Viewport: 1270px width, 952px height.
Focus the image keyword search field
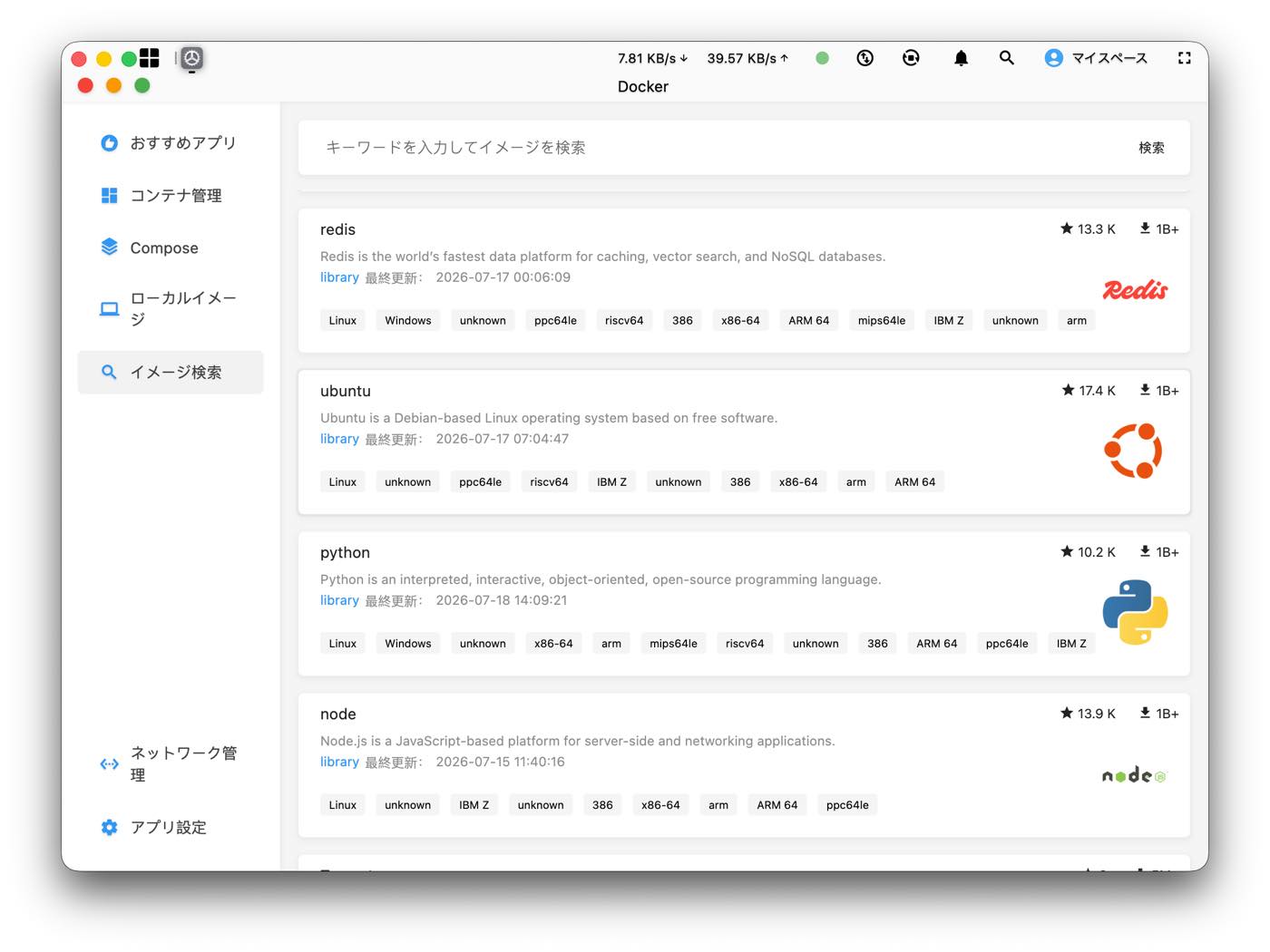(x=717, y=148)
